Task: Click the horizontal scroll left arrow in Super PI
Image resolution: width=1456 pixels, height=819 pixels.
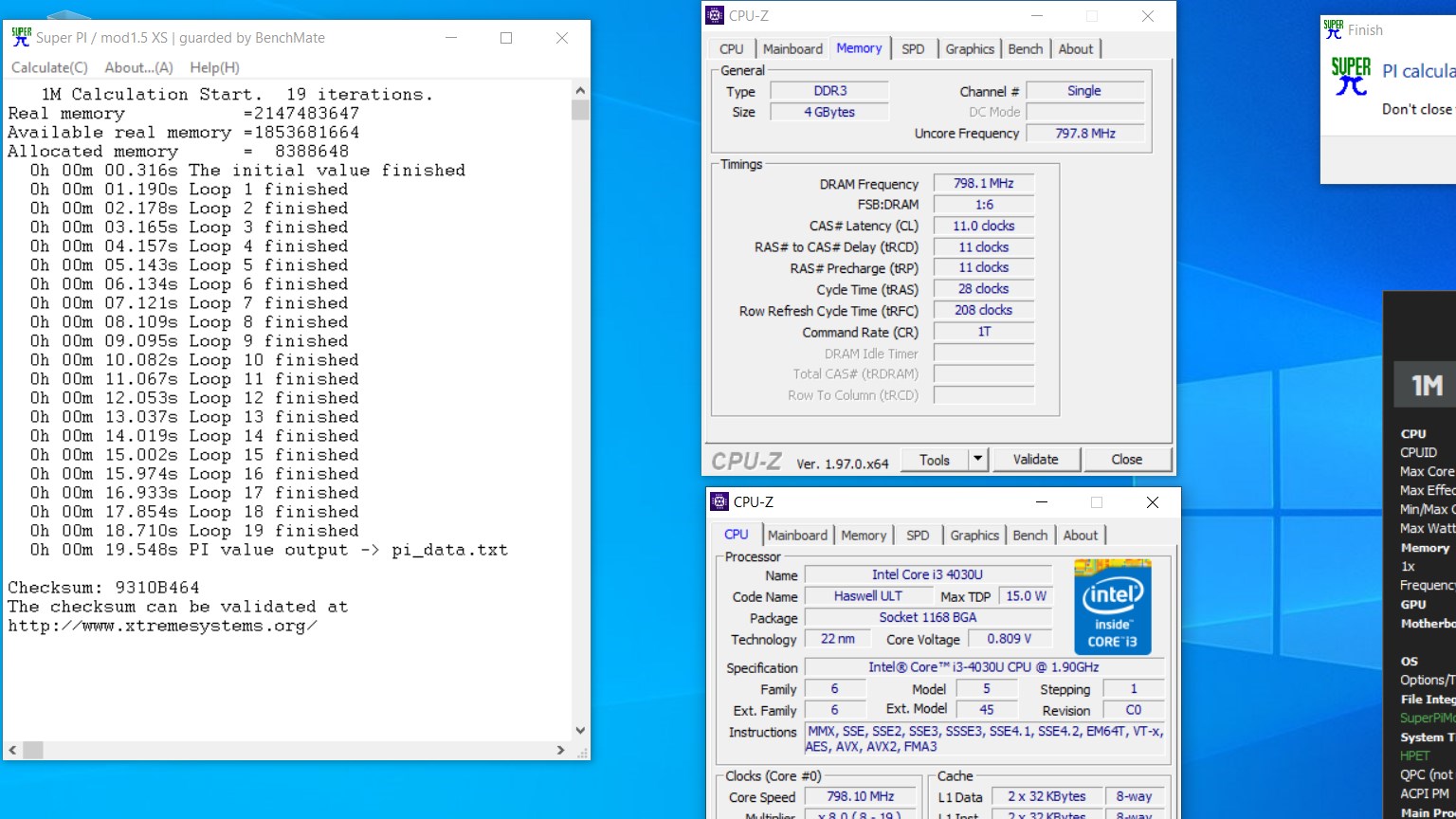Action: tap(12, 750)
